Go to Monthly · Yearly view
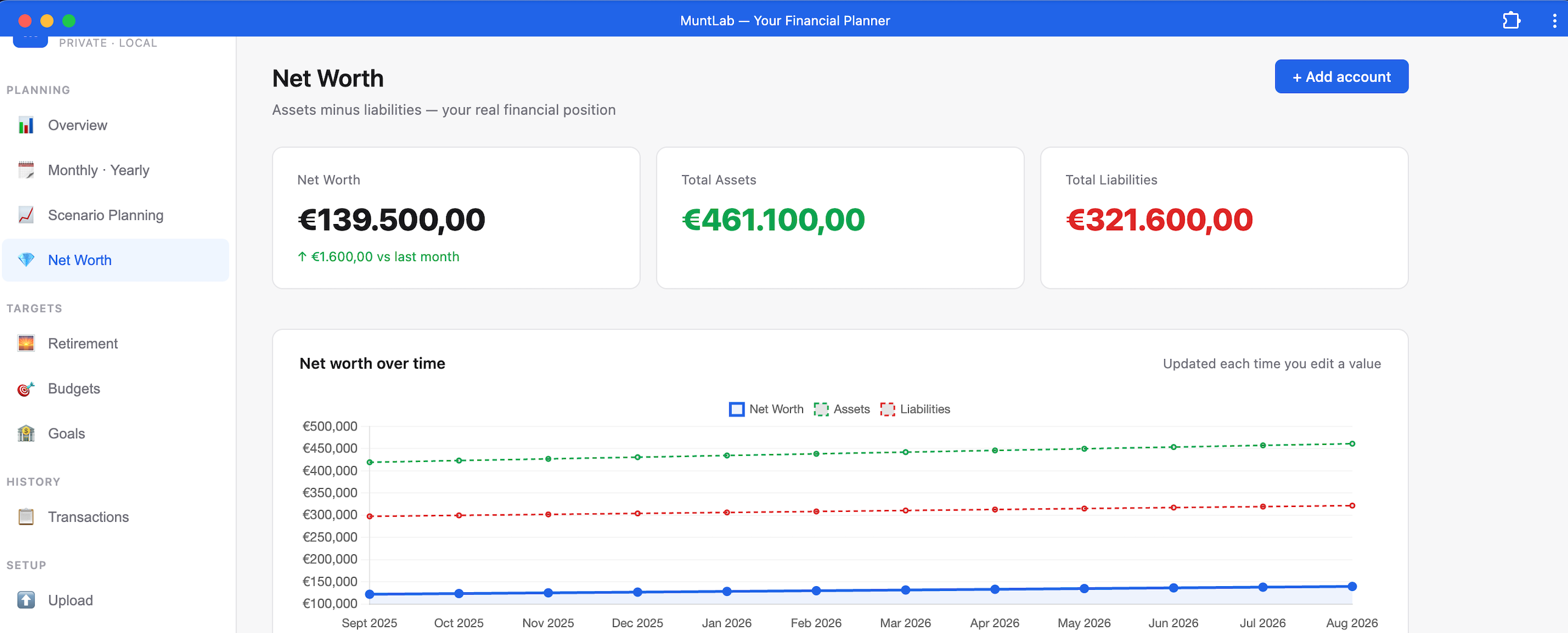 point(116,170)
